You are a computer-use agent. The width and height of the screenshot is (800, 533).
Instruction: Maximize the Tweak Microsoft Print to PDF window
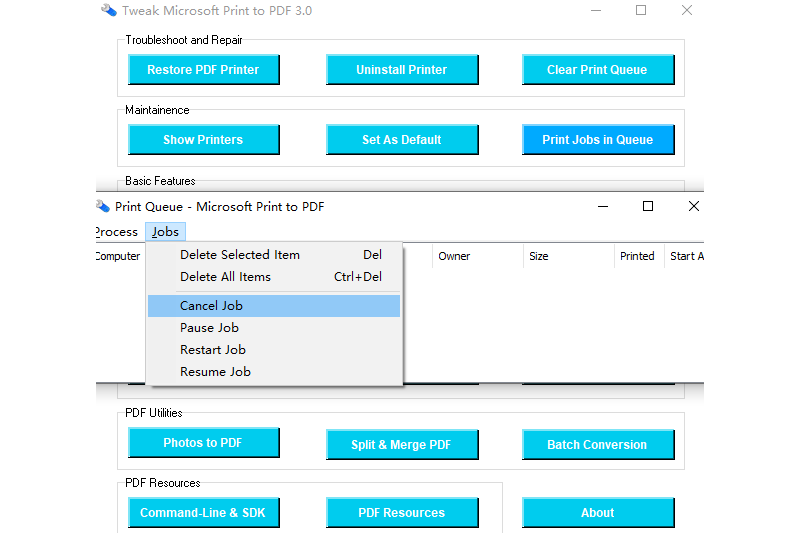coord(641,10)
